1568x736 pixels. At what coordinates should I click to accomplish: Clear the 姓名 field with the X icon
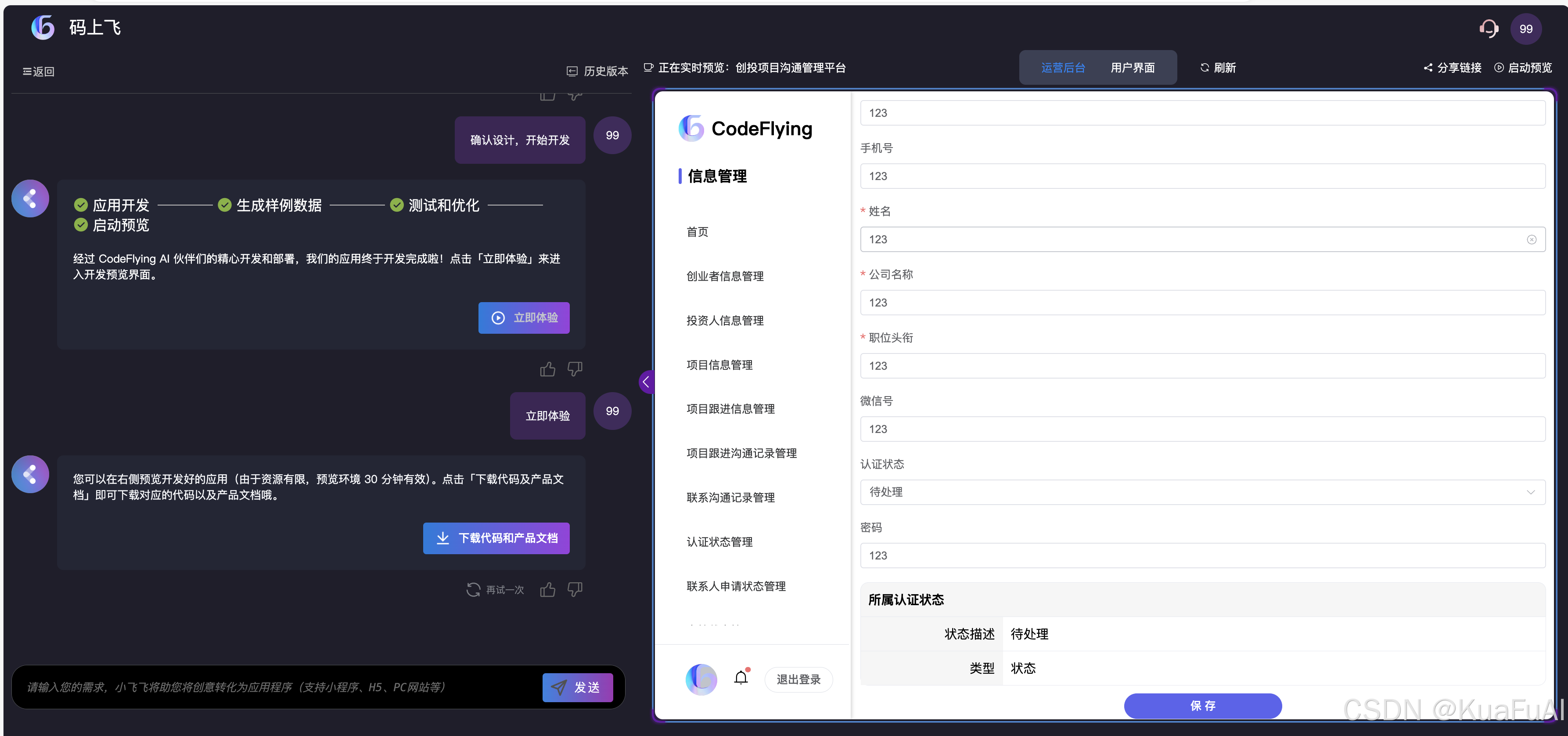1531,240
